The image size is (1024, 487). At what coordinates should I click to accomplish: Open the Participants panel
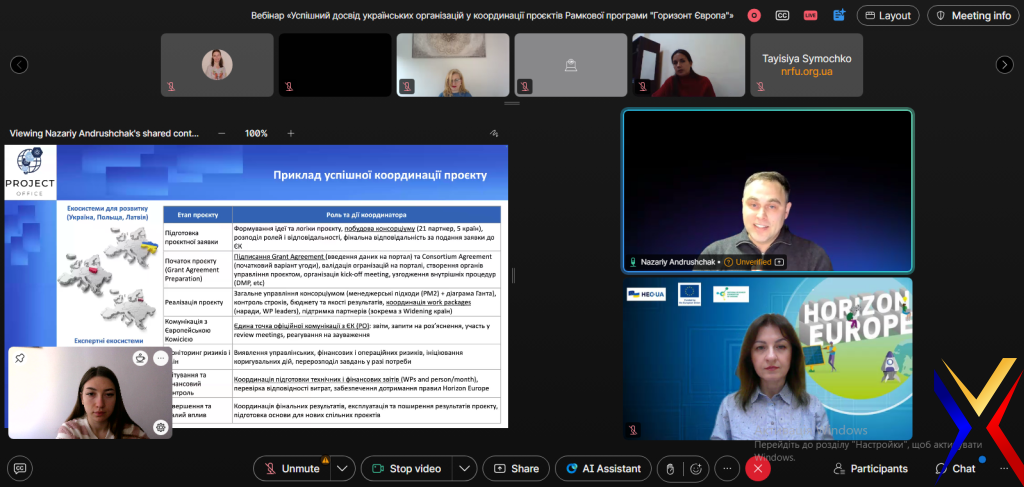click(870, 468)
